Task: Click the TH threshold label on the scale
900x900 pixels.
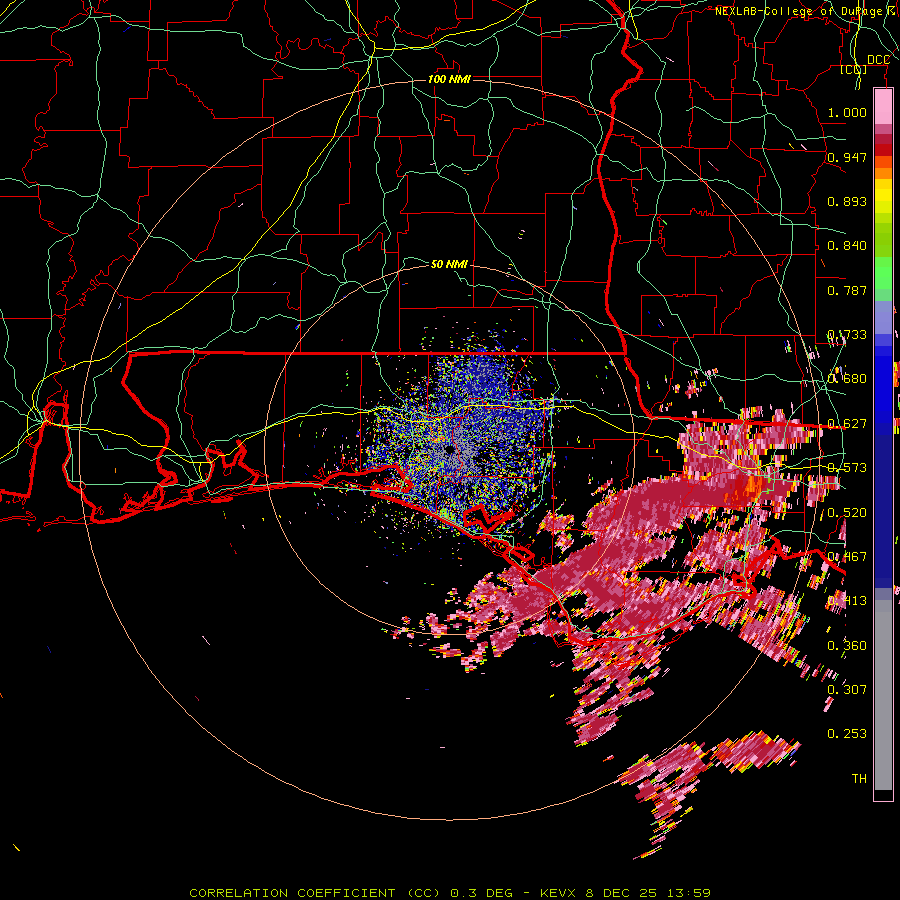Action: (x=859, y=778)
